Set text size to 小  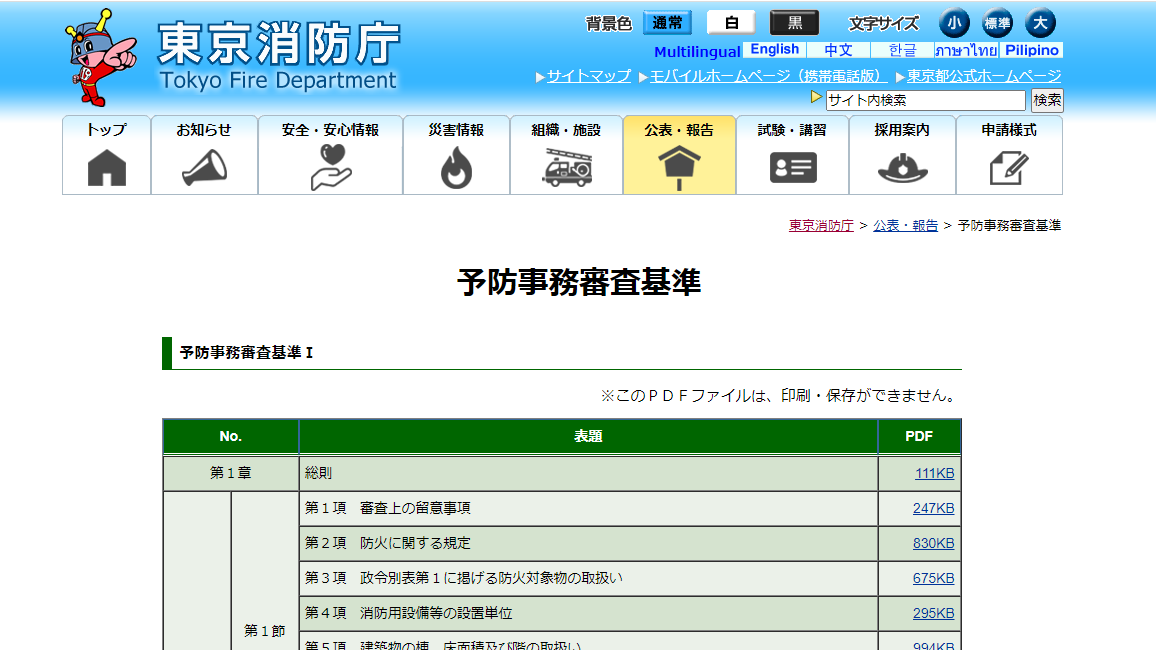[954, 23]
